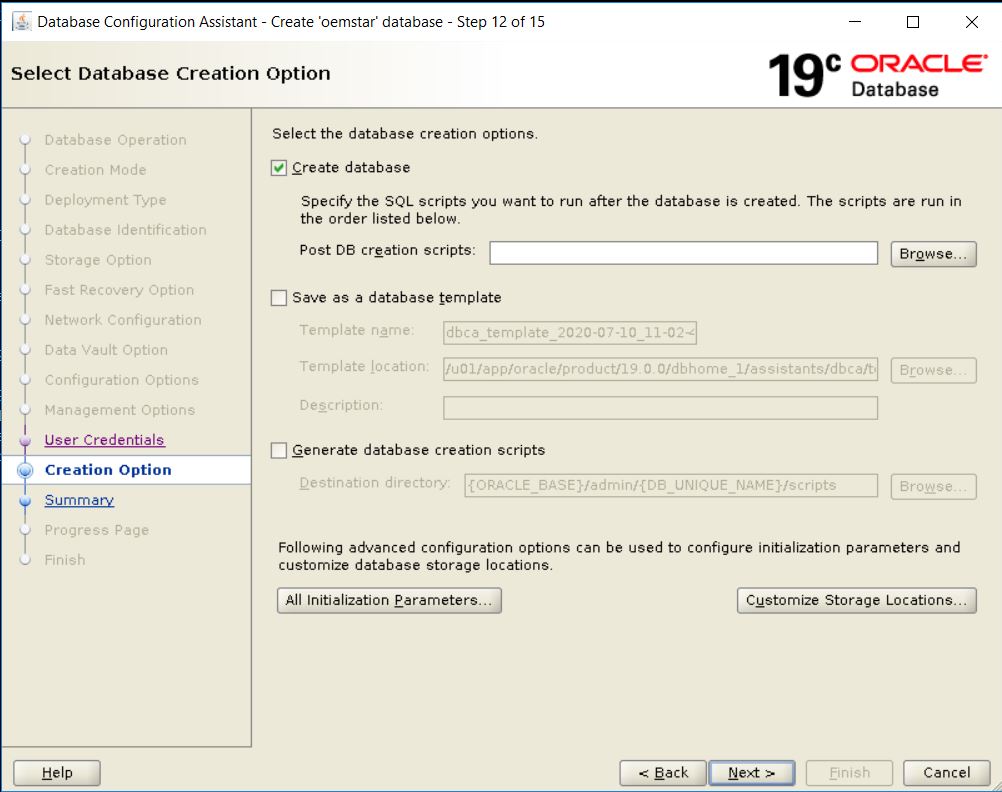Click the Post DB creation scripts field

683,253
